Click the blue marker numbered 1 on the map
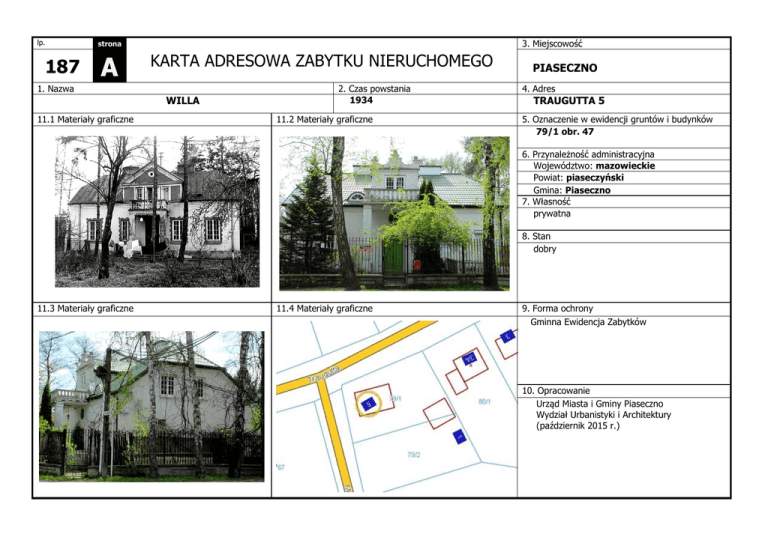Screen dimensions: 768x543 pyautogui.click(x=458, y=437)
